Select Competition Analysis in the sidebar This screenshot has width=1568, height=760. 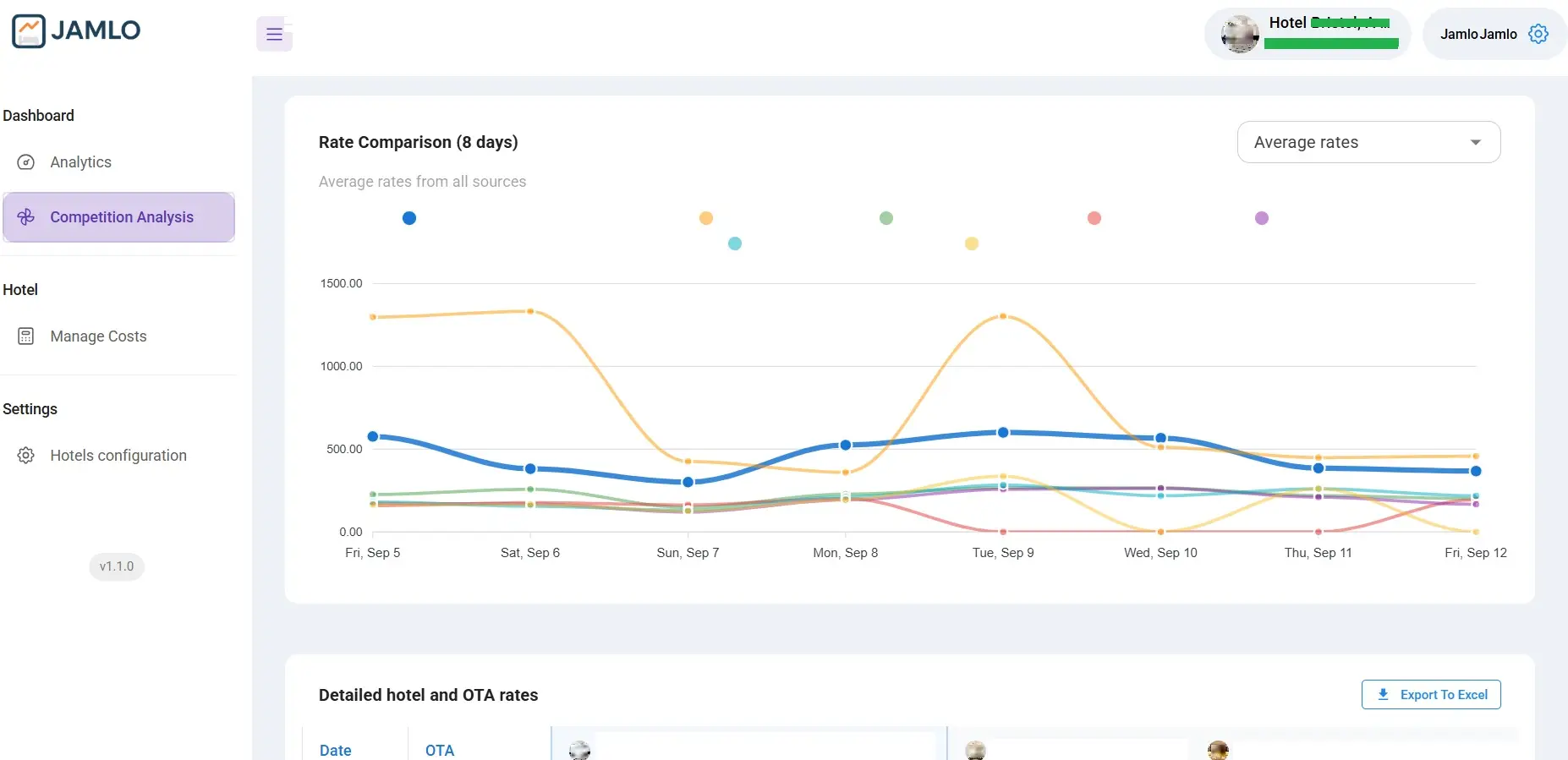118,217
